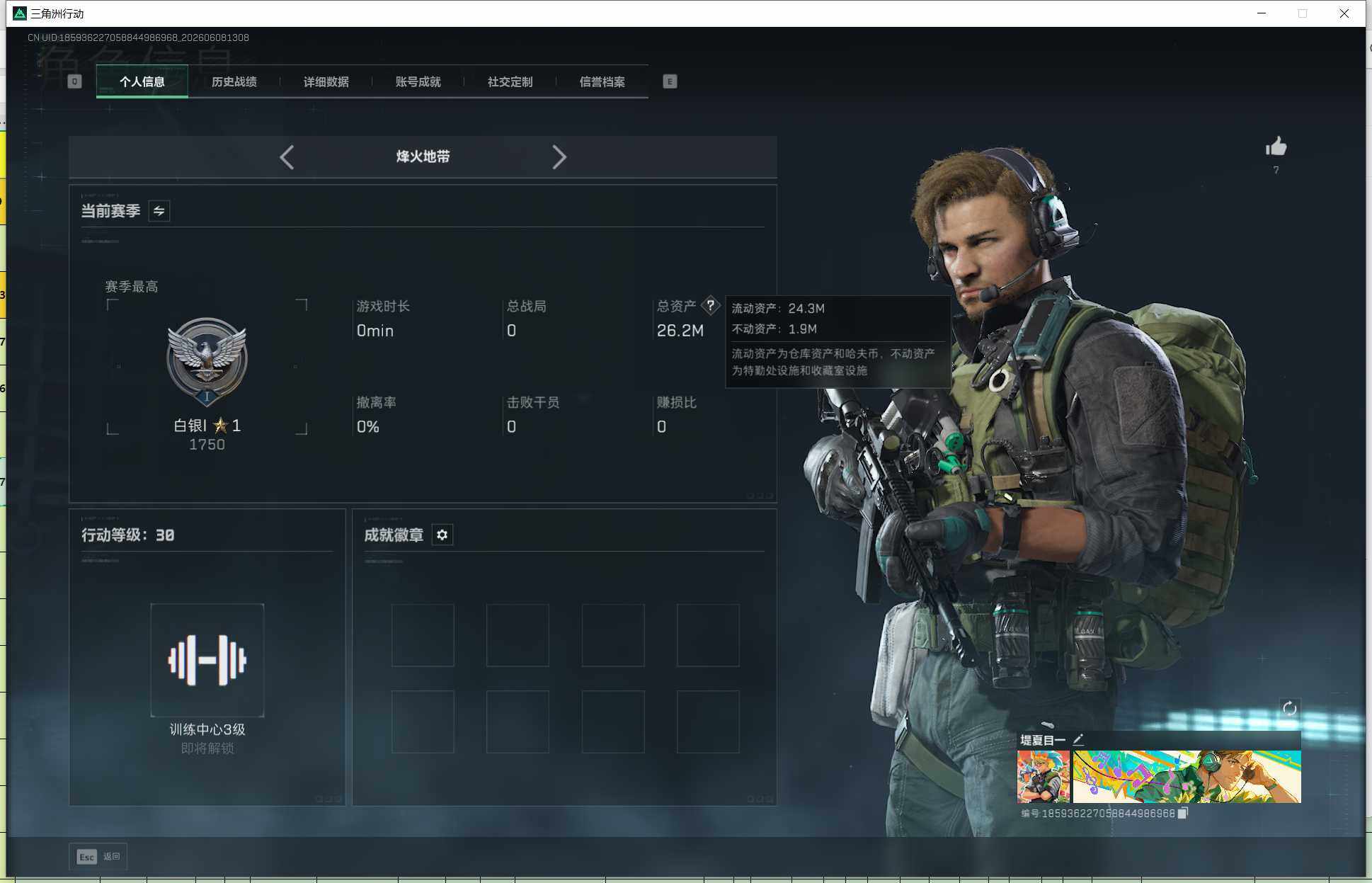Click the 撤离率 value 0%
The width and height of the screenshot is (1372, 883).
tap(368, 427)
